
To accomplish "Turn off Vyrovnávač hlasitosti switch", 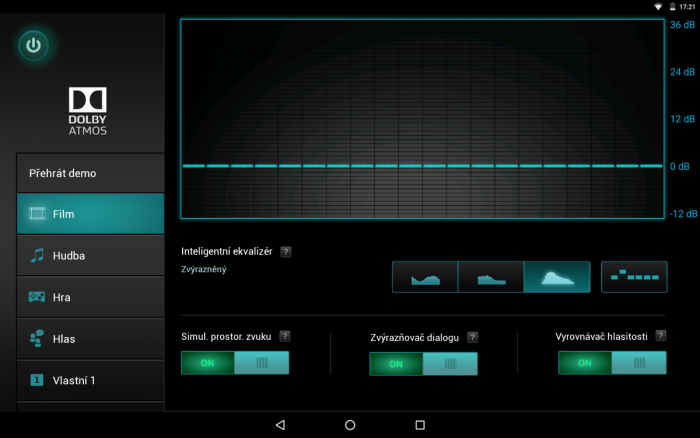I will click(x=612, y=363).
